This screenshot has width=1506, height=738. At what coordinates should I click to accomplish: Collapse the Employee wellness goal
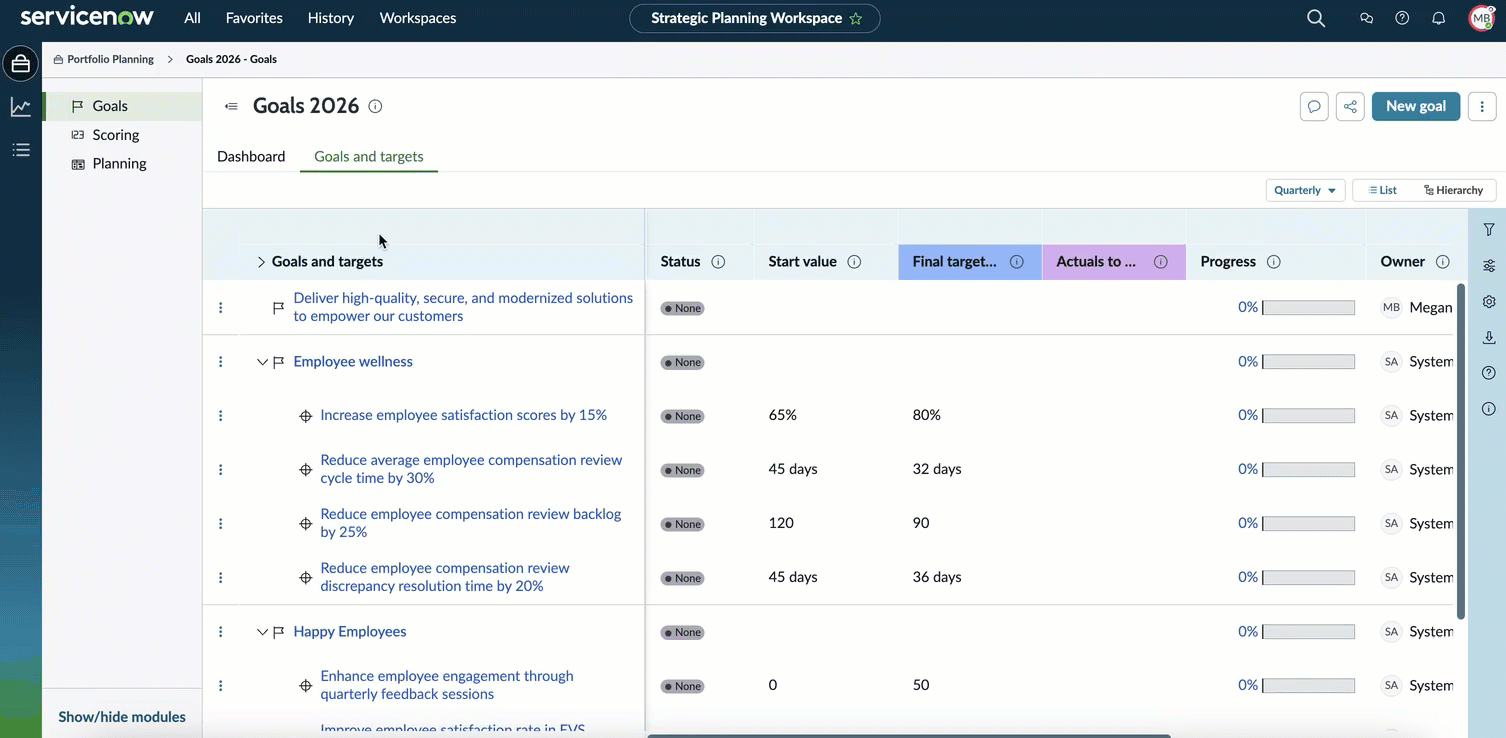[262, 362]
